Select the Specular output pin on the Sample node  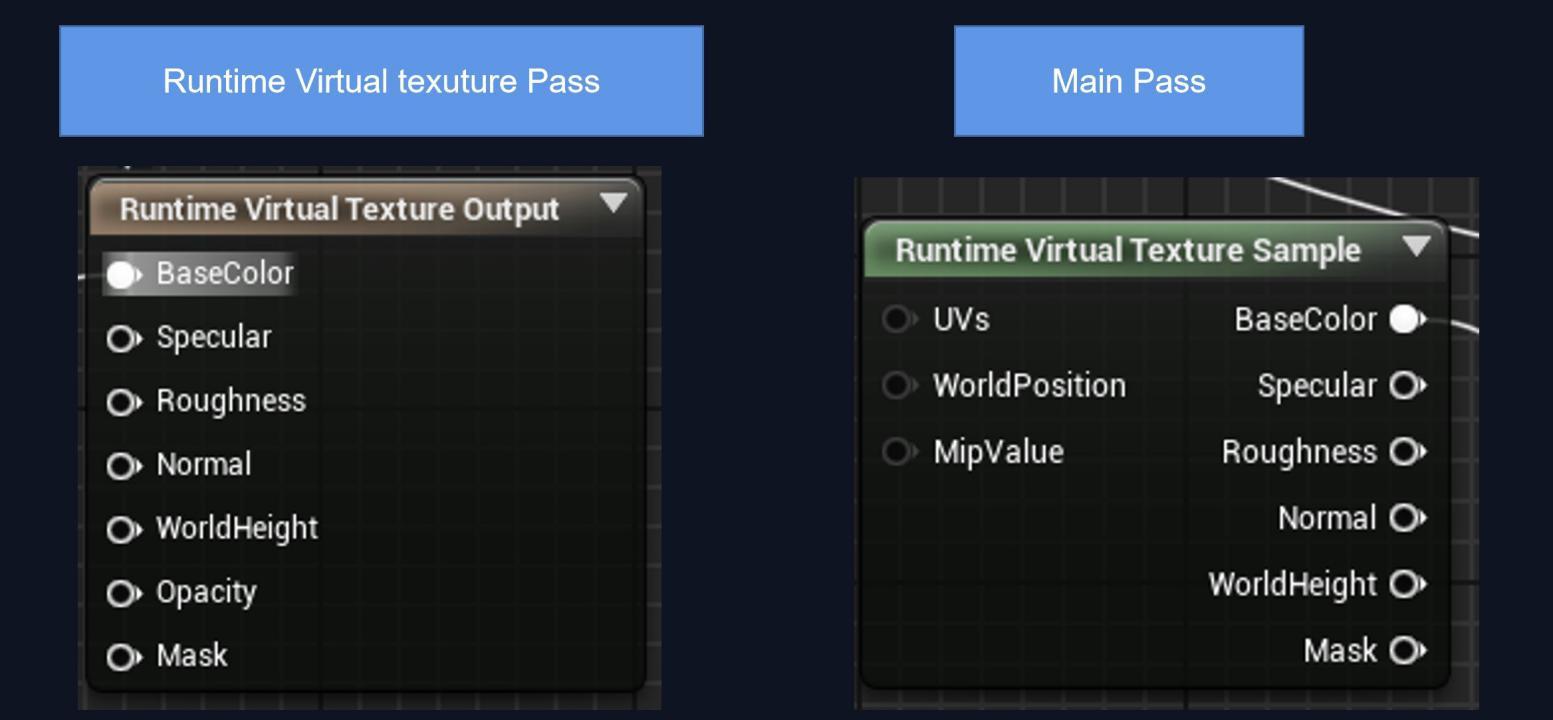pos(1407,387)
